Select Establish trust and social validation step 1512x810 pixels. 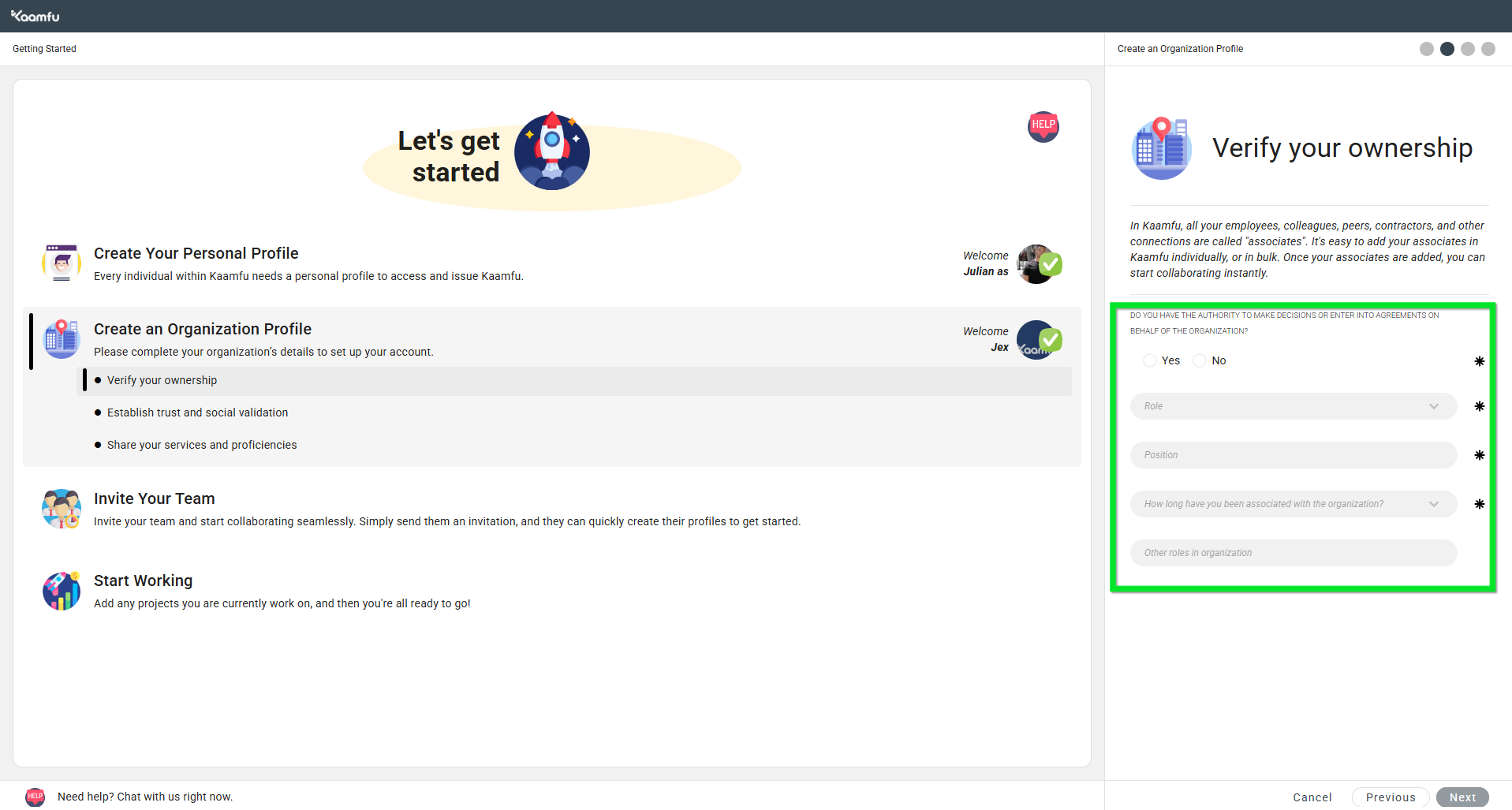pyautogui.click(x=197, y=412)
